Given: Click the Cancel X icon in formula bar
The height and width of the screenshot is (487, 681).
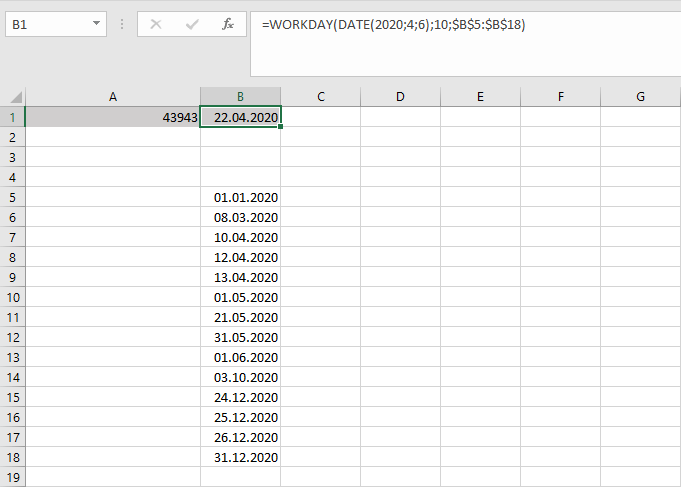Looking at the screenshot, I should [155, 24].
